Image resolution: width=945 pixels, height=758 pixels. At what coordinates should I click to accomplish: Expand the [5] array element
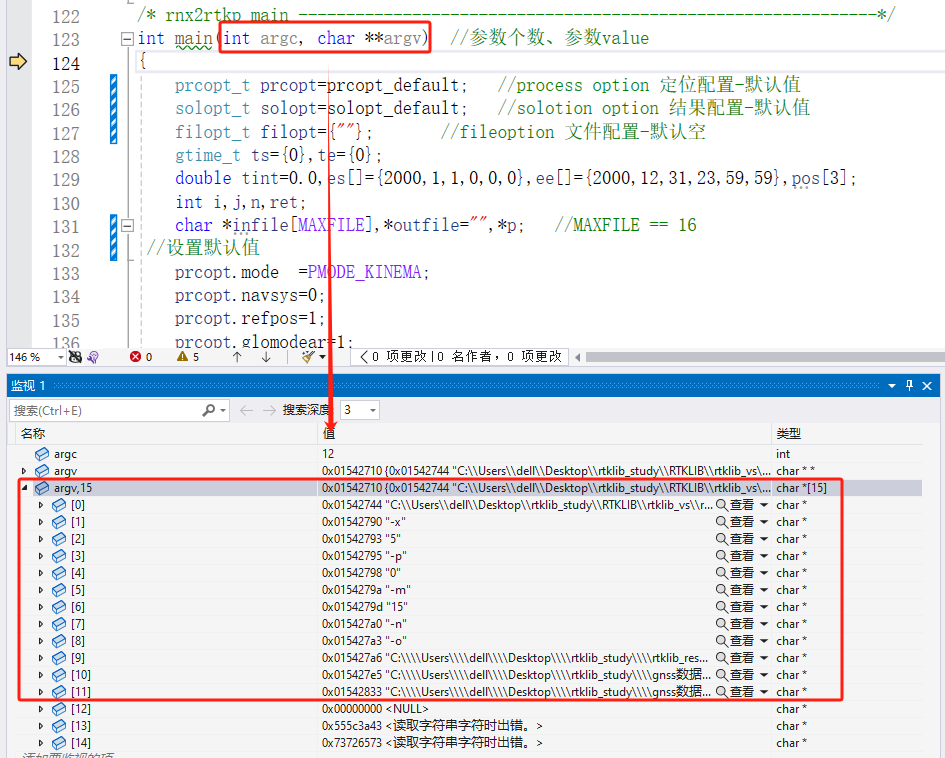click(x=41, y=590)
